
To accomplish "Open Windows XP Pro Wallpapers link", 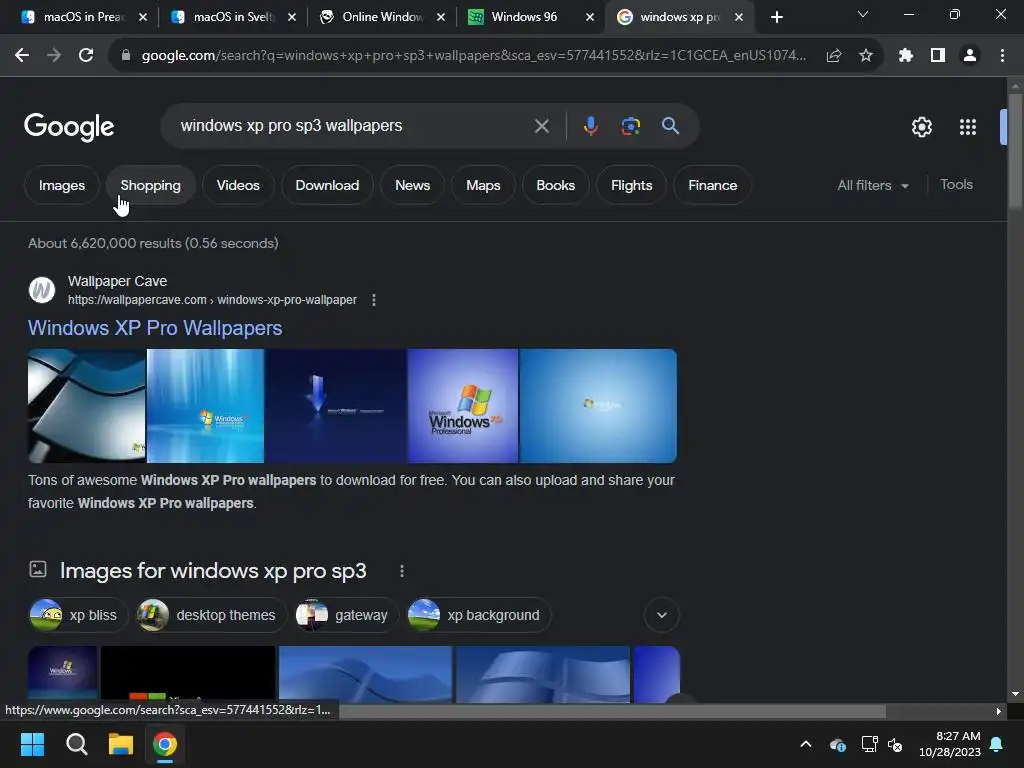I will pyautogui.click(x=155, y=328).
